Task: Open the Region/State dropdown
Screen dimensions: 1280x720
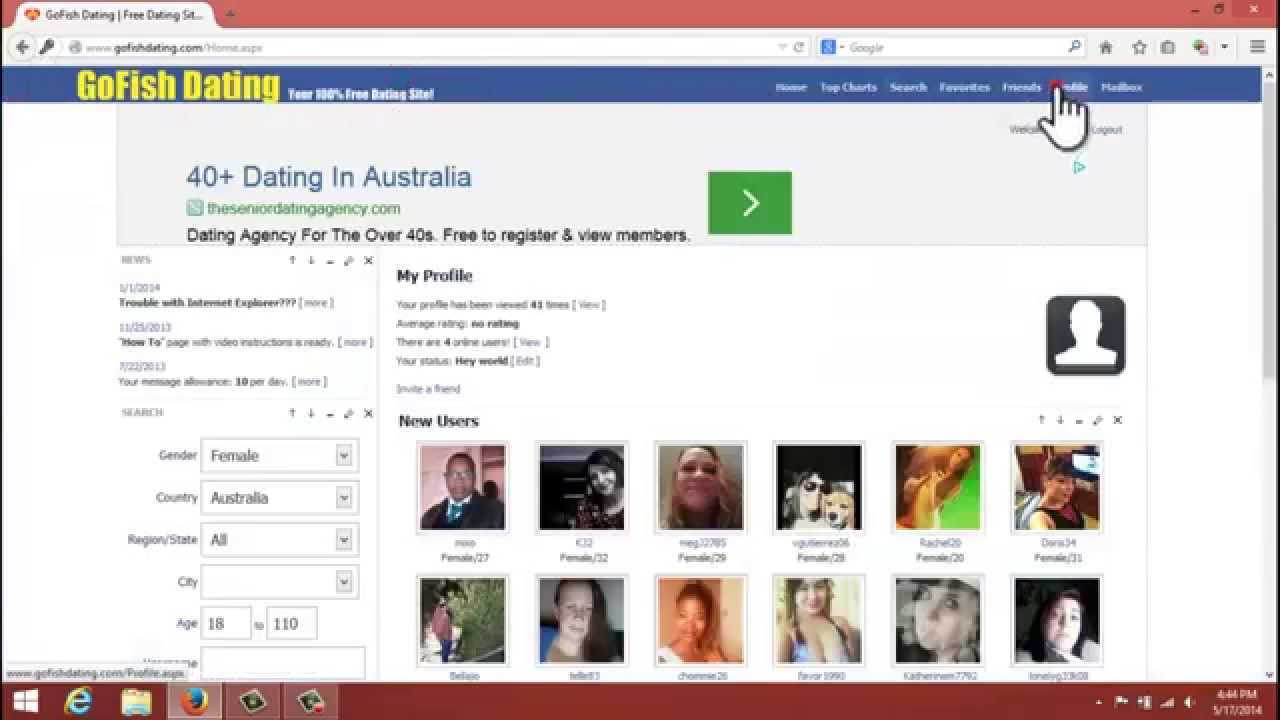Action: [280, 540]
